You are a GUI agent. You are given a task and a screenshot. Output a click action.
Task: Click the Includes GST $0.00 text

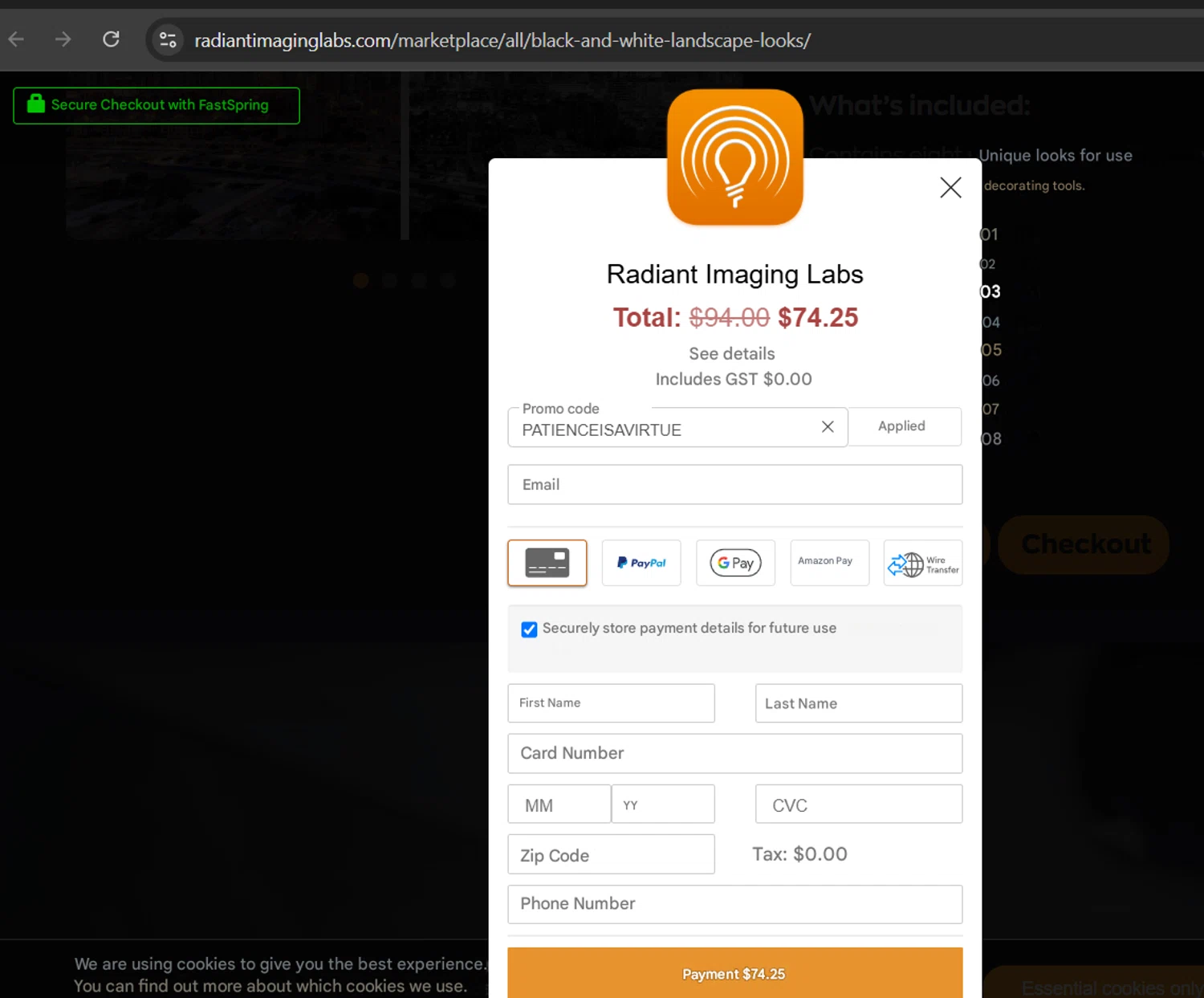[x=734, y=379]
